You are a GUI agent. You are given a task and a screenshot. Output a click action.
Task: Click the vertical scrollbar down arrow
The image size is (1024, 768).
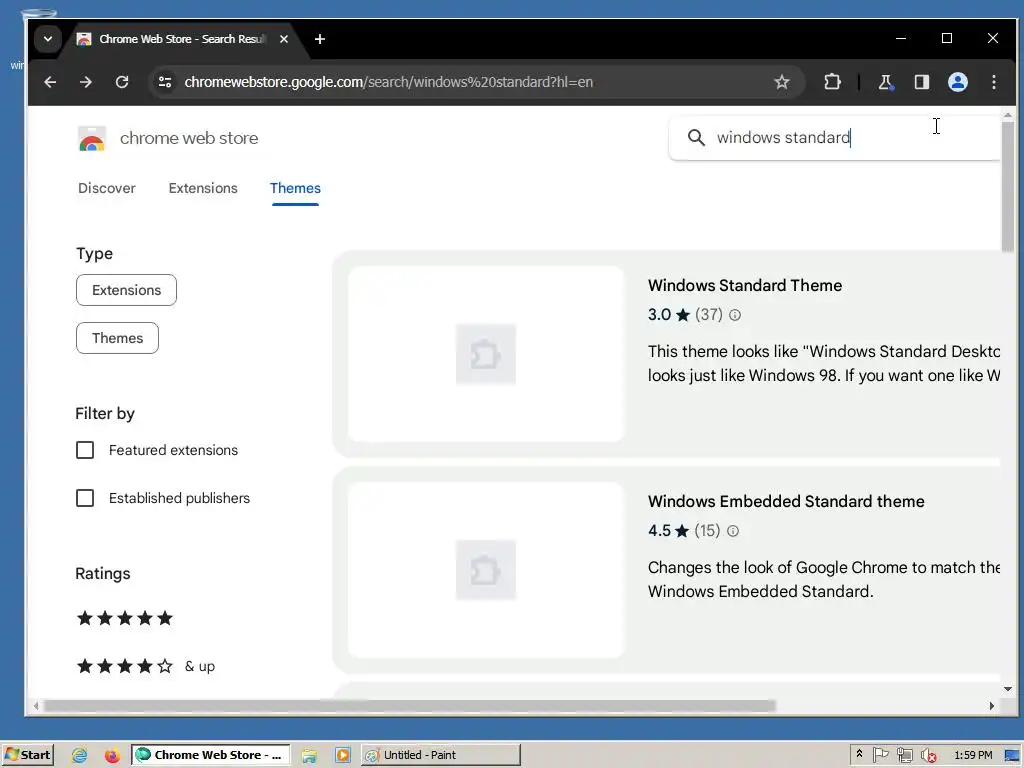pyautogui.click(x=1008, y=688)
